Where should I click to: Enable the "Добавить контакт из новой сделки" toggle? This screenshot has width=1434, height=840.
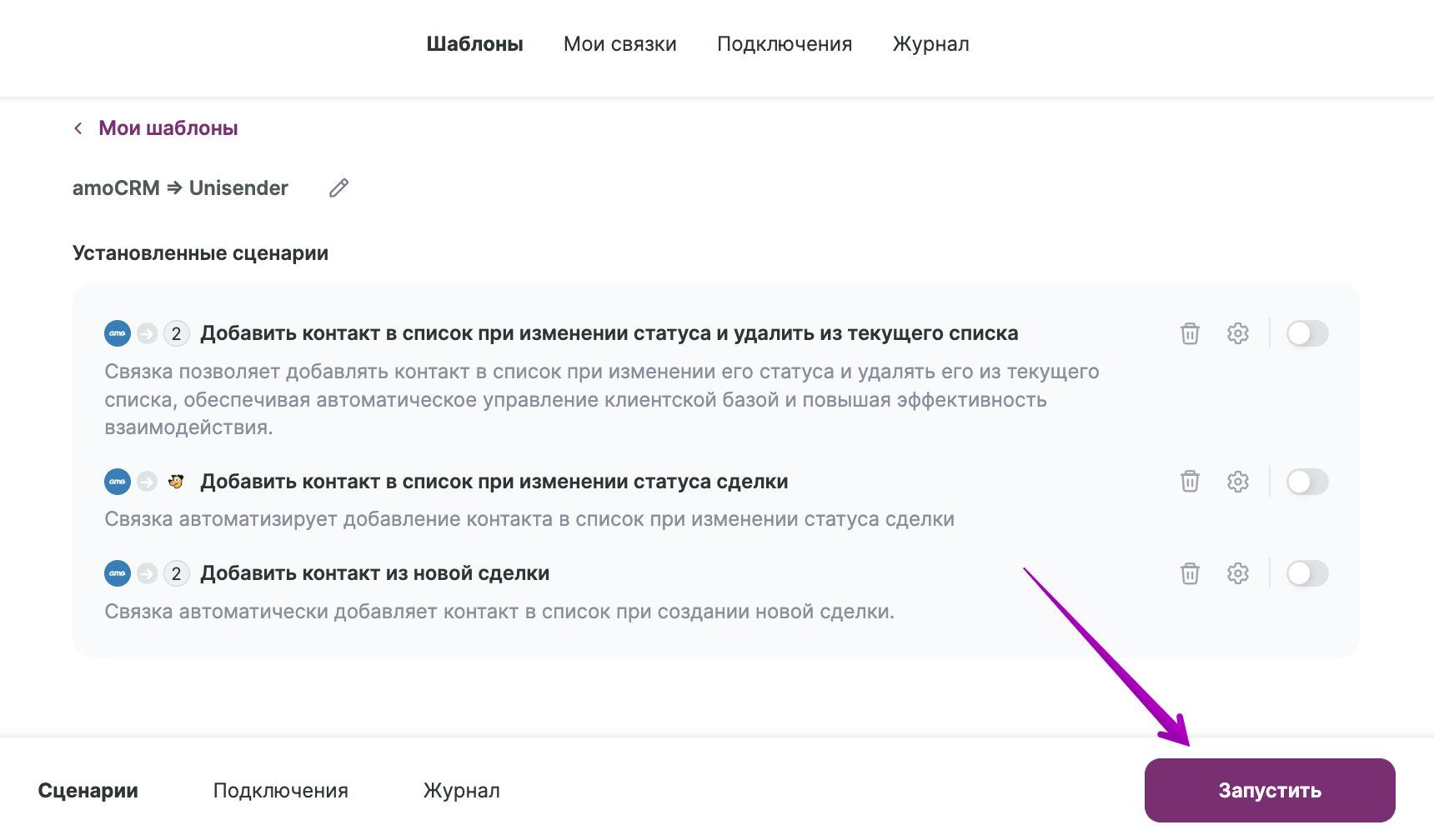click(1307, 573)
